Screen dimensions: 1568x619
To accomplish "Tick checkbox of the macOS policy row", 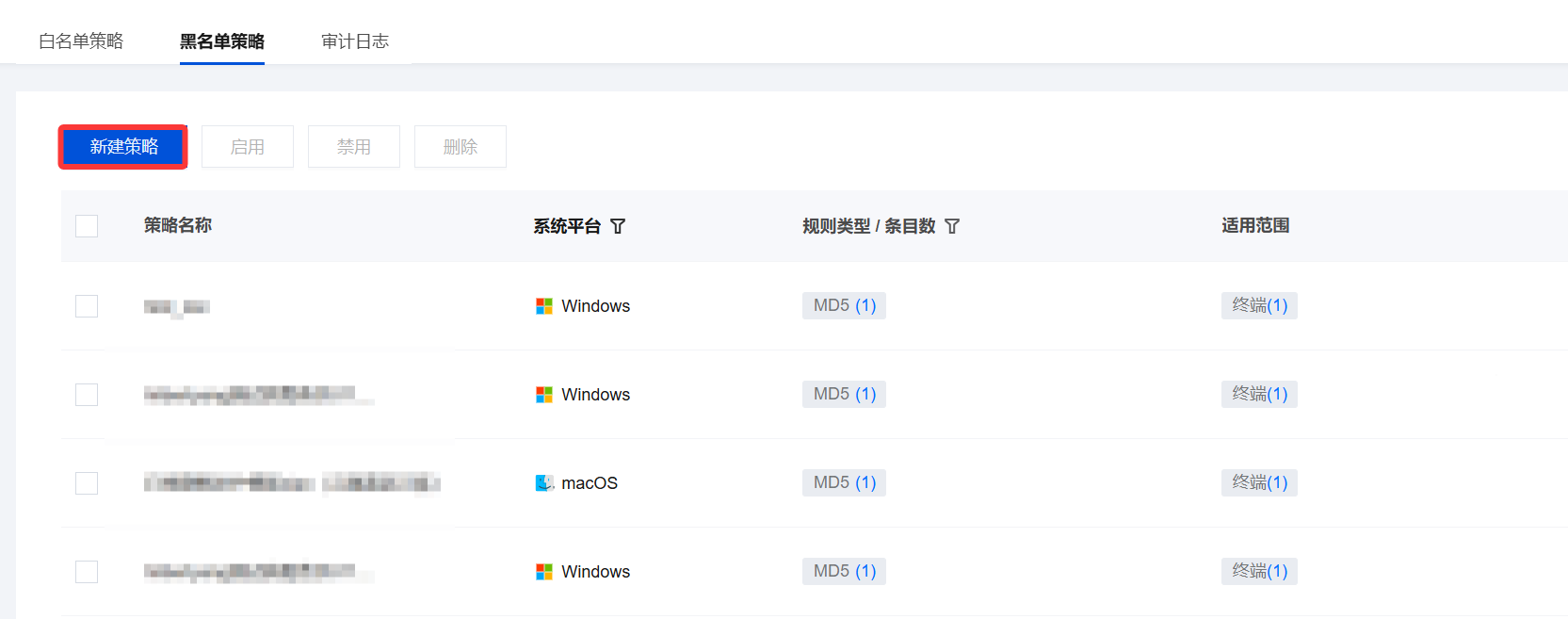I will 87,483.
